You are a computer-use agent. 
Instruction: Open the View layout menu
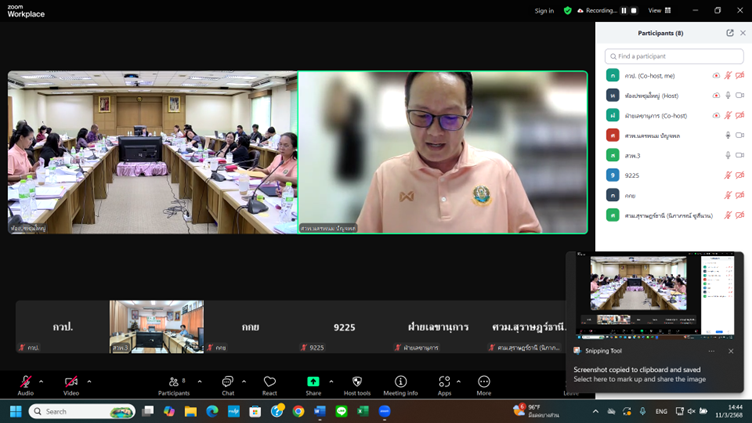pos(660,11)
